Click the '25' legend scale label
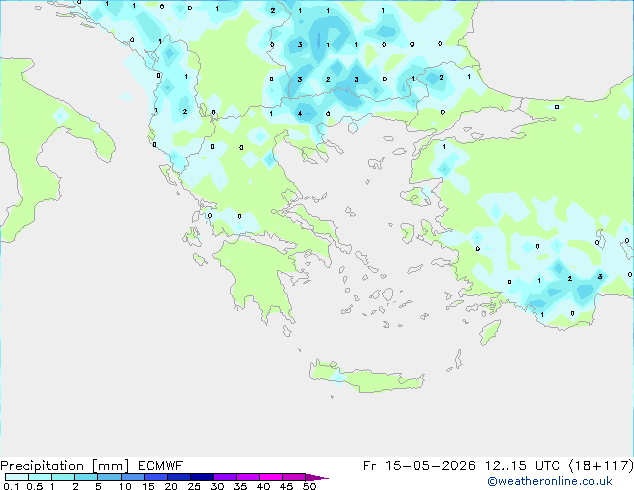The image size is (634, 490). (194, 486)
